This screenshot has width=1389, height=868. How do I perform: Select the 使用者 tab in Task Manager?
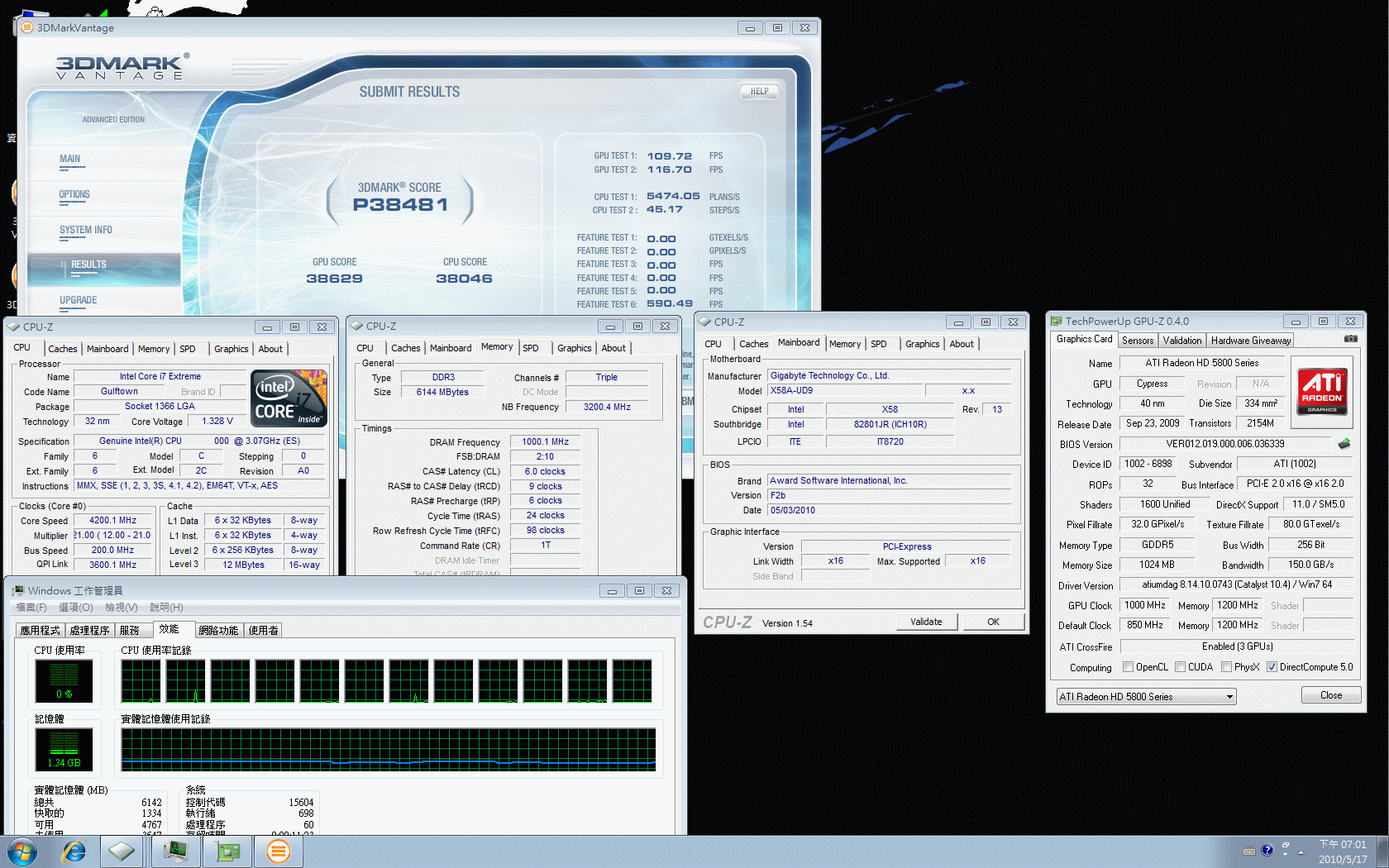(264, 630)
